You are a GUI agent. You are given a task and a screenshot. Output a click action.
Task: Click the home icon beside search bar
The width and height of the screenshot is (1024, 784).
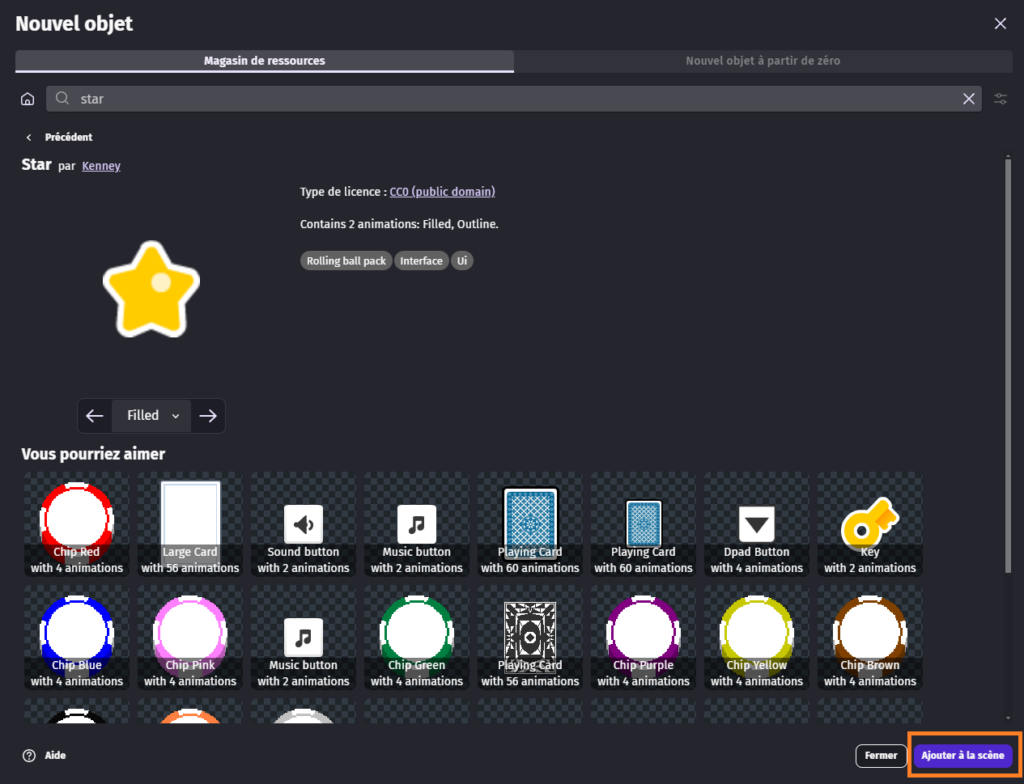point(28,99)
